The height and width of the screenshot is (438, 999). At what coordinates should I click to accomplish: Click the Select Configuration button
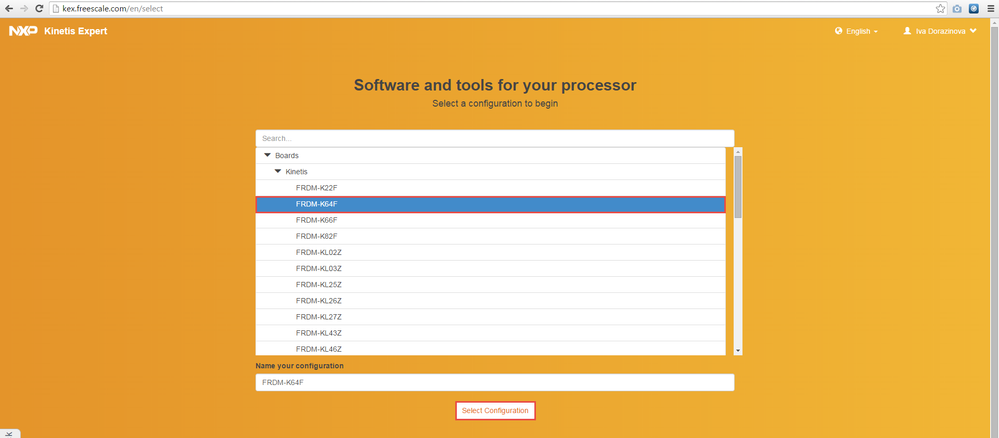(495, 411)
